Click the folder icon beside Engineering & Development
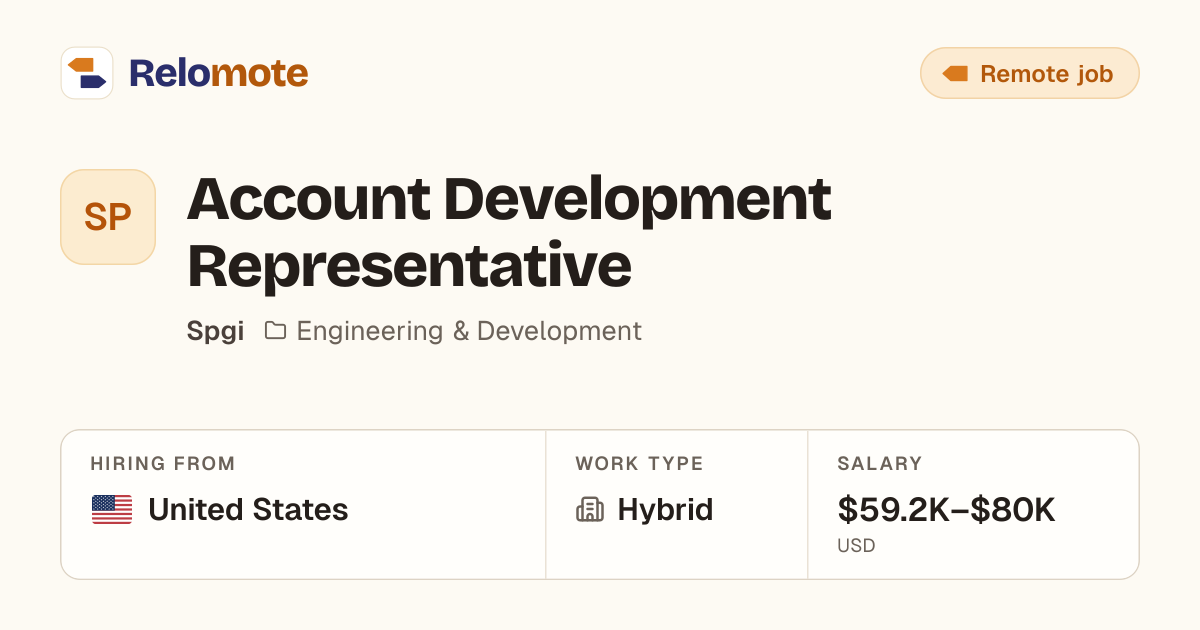The image size is (1200, 630). [x=275, y=330]
